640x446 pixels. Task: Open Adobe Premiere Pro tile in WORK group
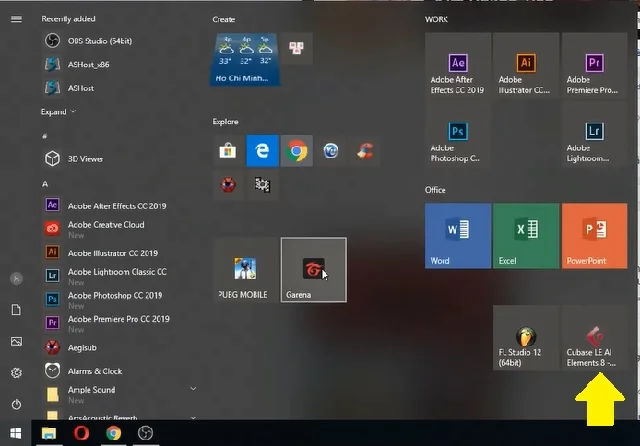[x=594, y=66]
